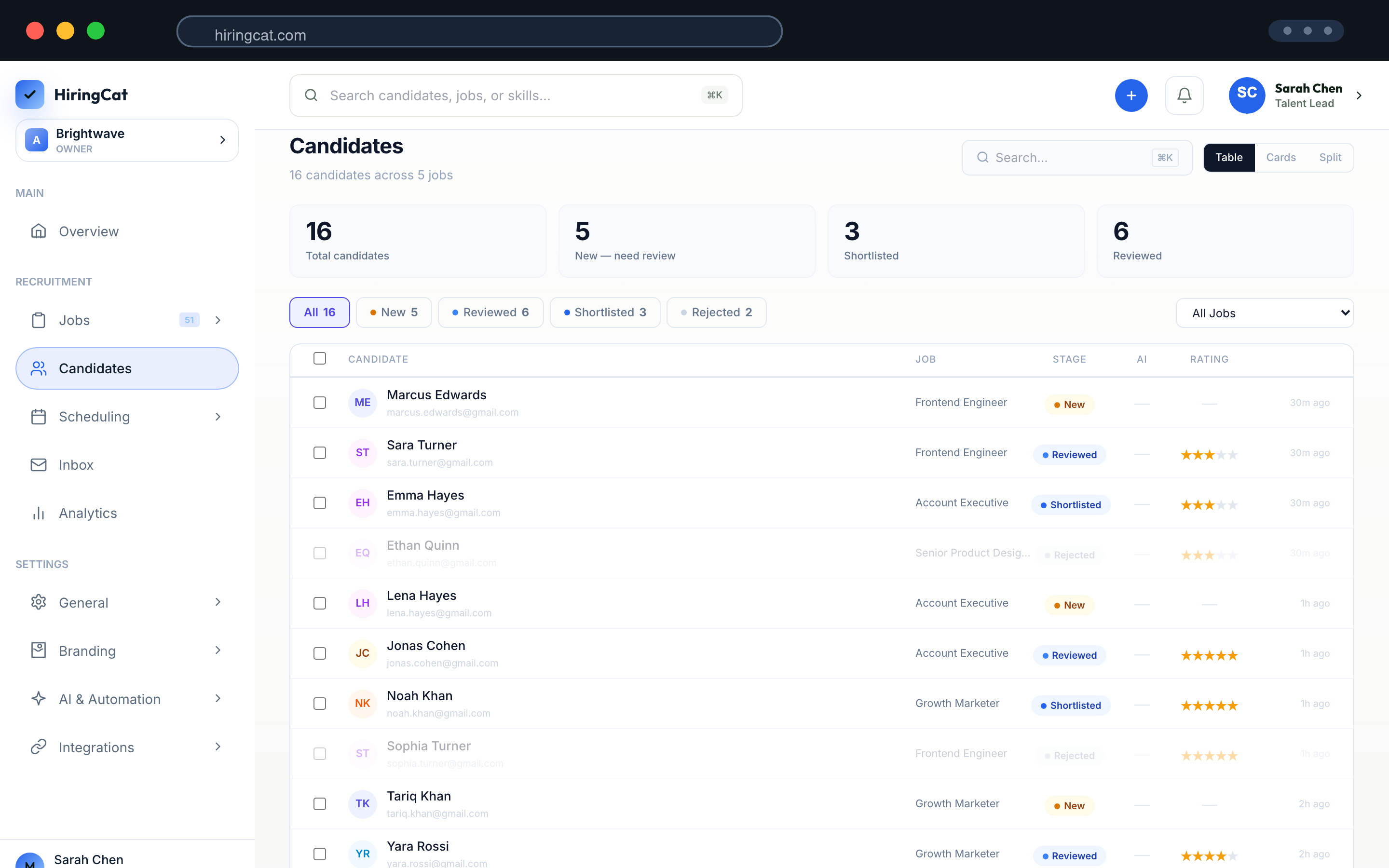Click the Total candidates stat card

[x=418, y=241]
